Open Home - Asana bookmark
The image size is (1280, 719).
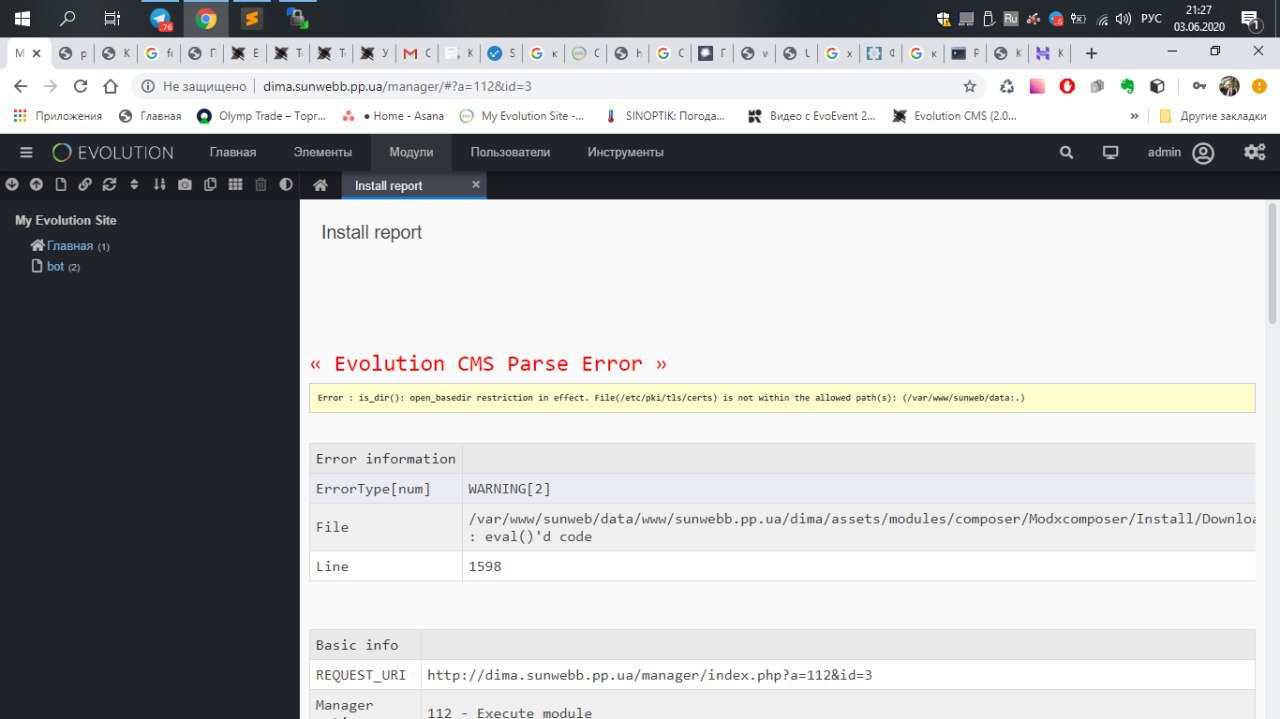click(x=393, y=116)
